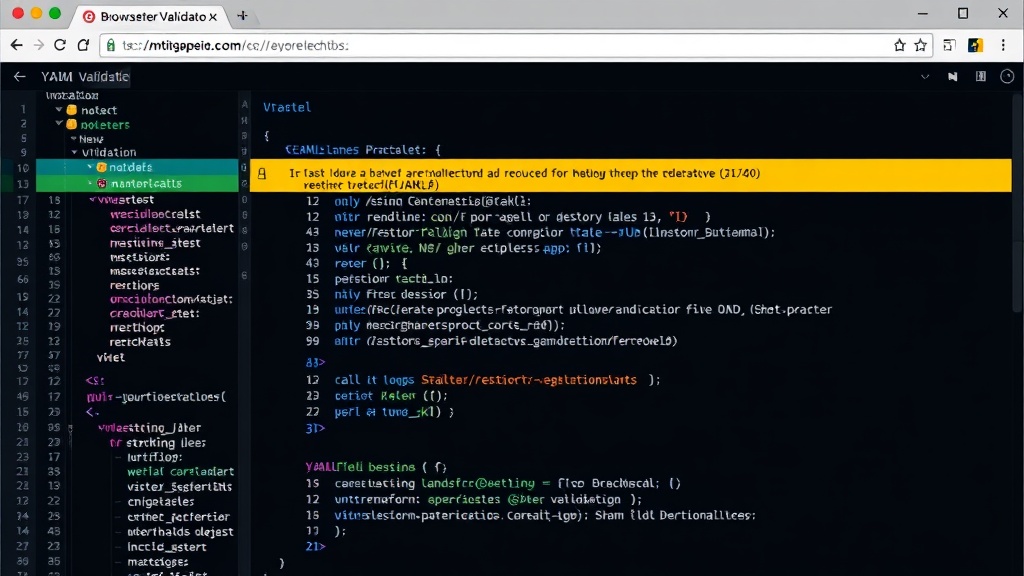Image resolution: width=1024 pixels, height=576 pixels.
Task: Select the green nanter!catts tree row
Action: 137,184
